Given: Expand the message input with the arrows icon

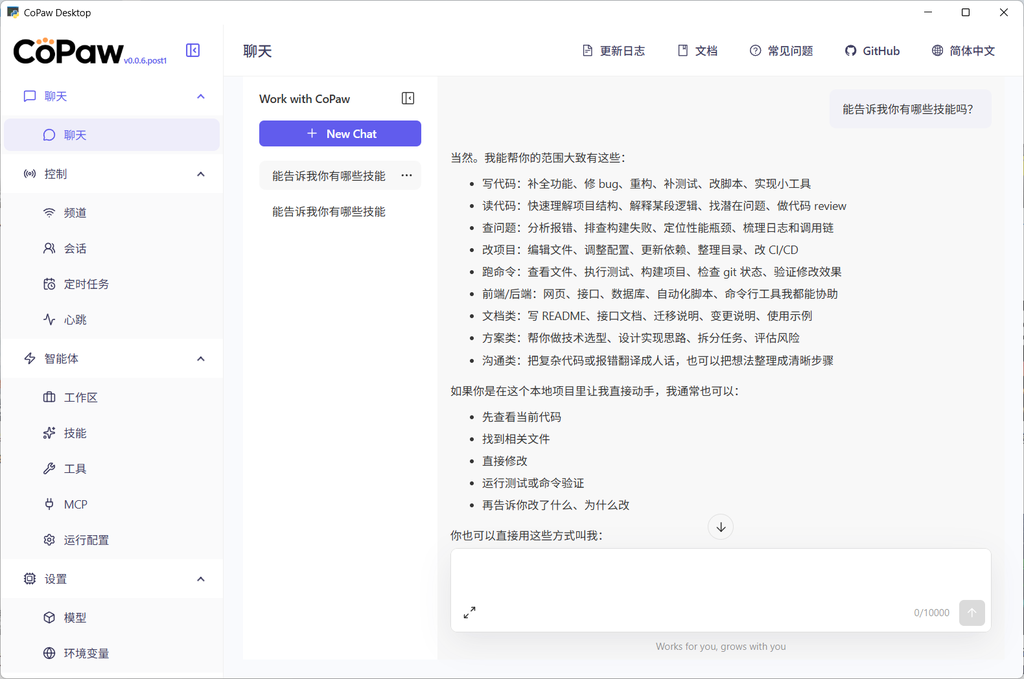Looking at the screenshot, I should [x=470, y=612].
